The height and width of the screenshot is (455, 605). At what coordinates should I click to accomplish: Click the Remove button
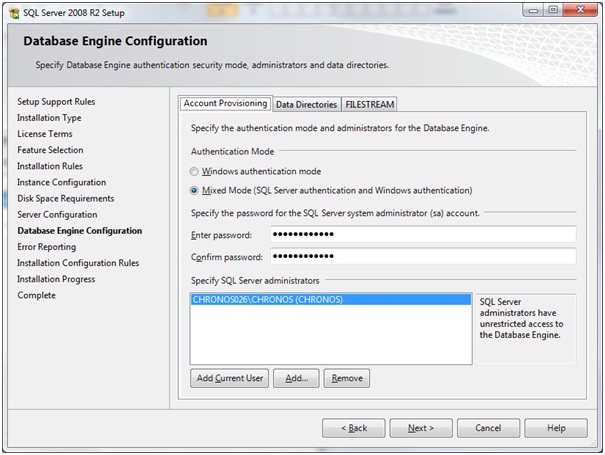pos(347,378)
